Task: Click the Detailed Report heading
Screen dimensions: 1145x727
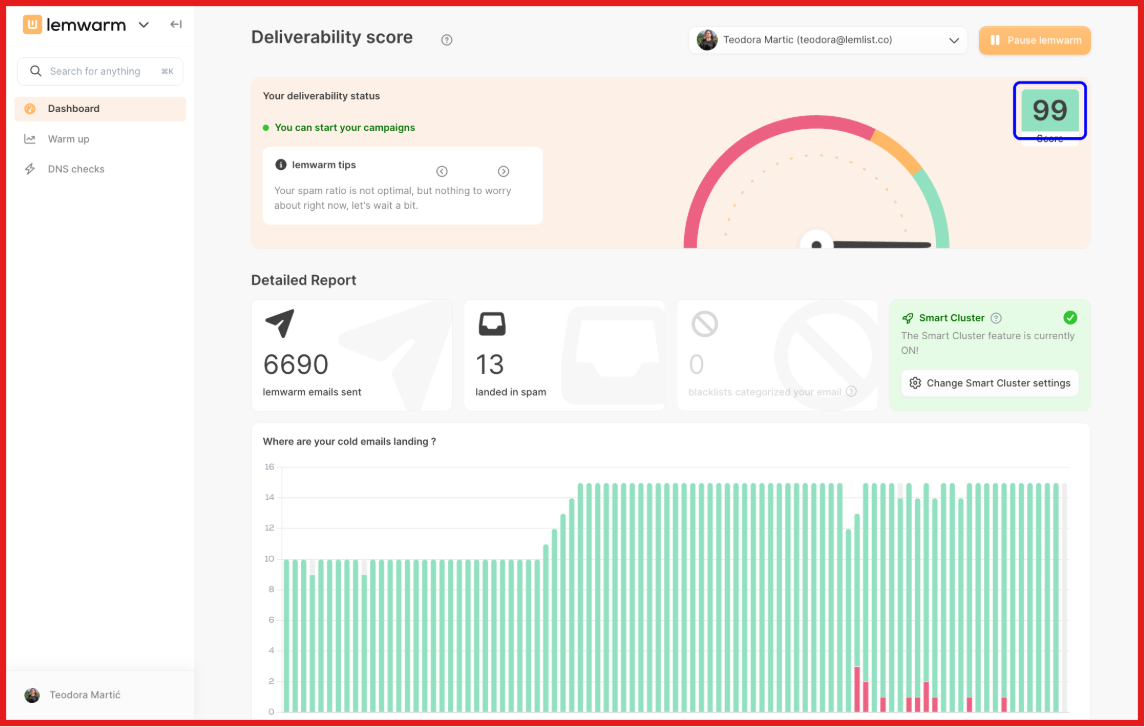Action: point(304,280)
